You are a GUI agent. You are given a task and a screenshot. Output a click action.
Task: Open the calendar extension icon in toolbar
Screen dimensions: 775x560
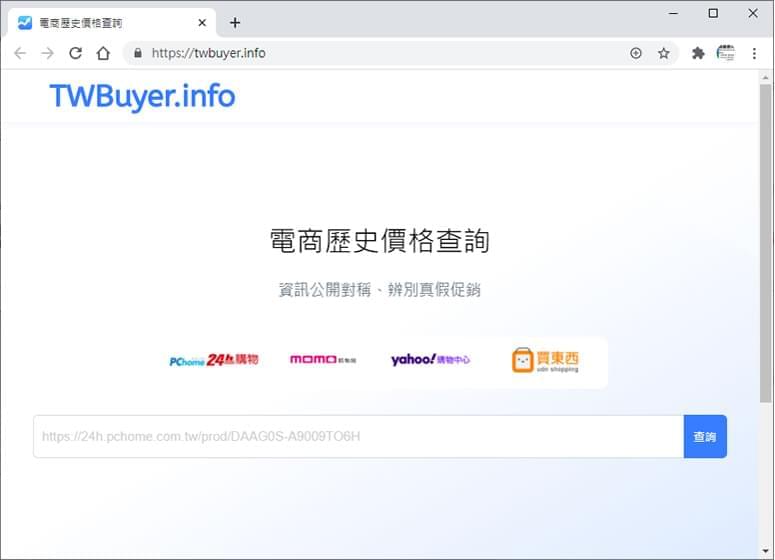(x=726, y=53)
